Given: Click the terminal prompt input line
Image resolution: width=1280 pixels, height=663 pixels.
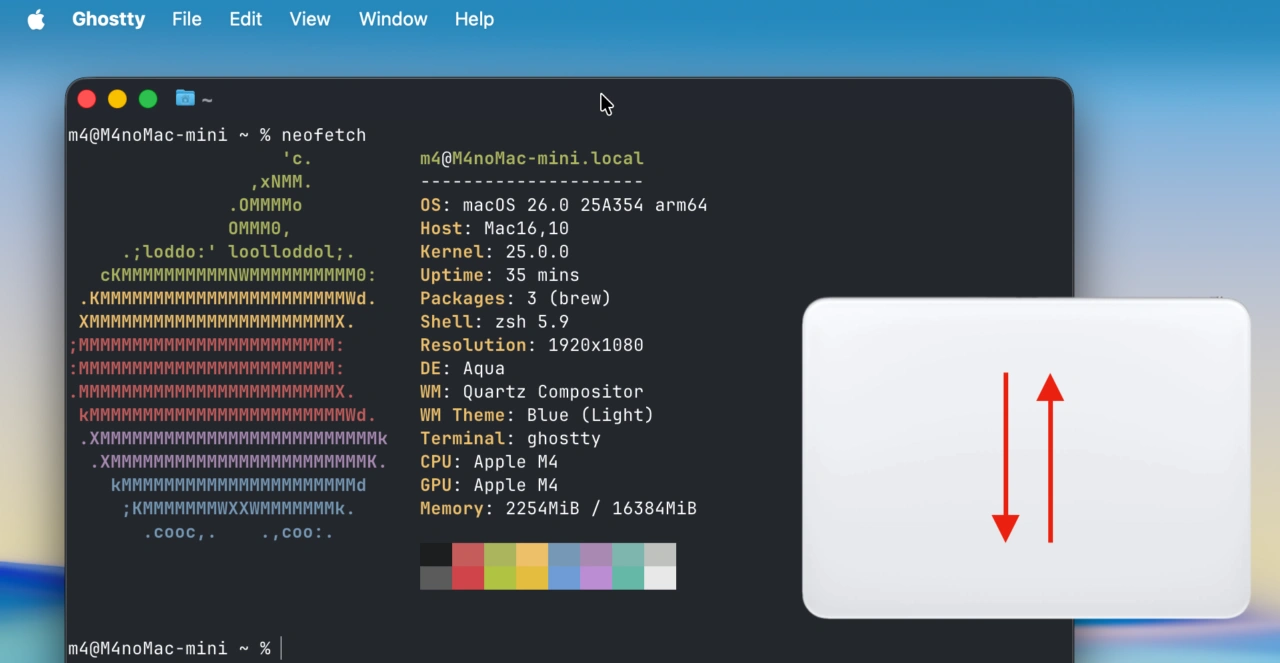Looking at the screenshot, I should tap(280, 647).
